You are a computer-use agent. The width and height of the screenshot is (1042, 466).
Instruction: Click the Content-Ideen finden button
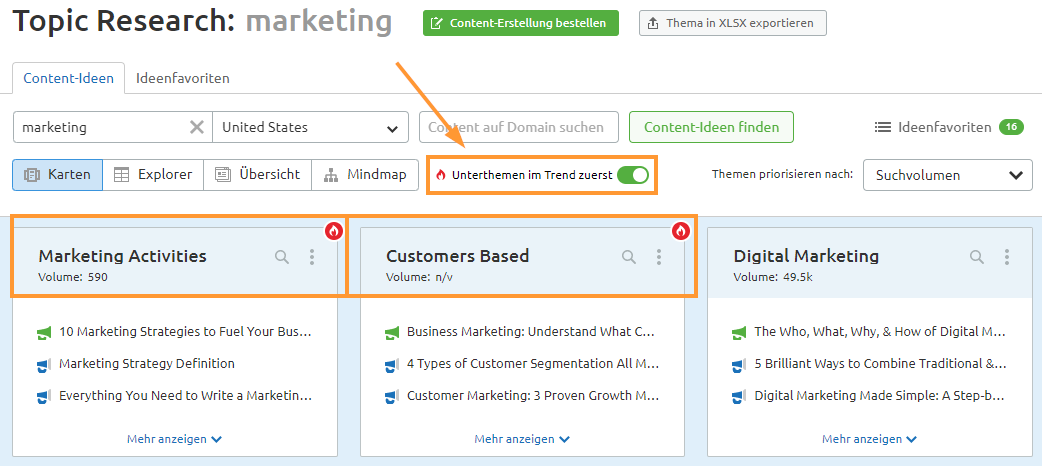click(712, 127)
